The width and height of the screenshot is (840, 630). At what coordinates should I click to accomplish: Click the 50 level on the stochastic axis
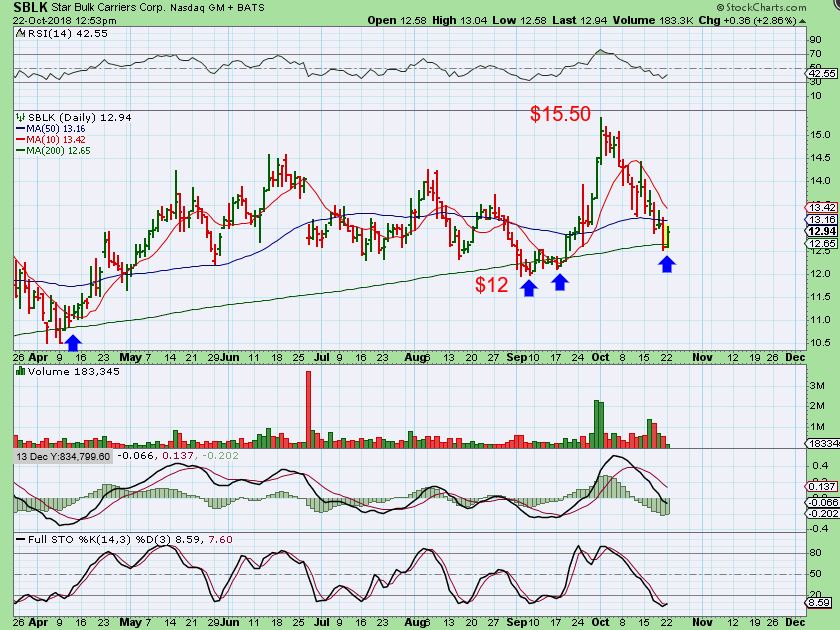tap(815, 574)
